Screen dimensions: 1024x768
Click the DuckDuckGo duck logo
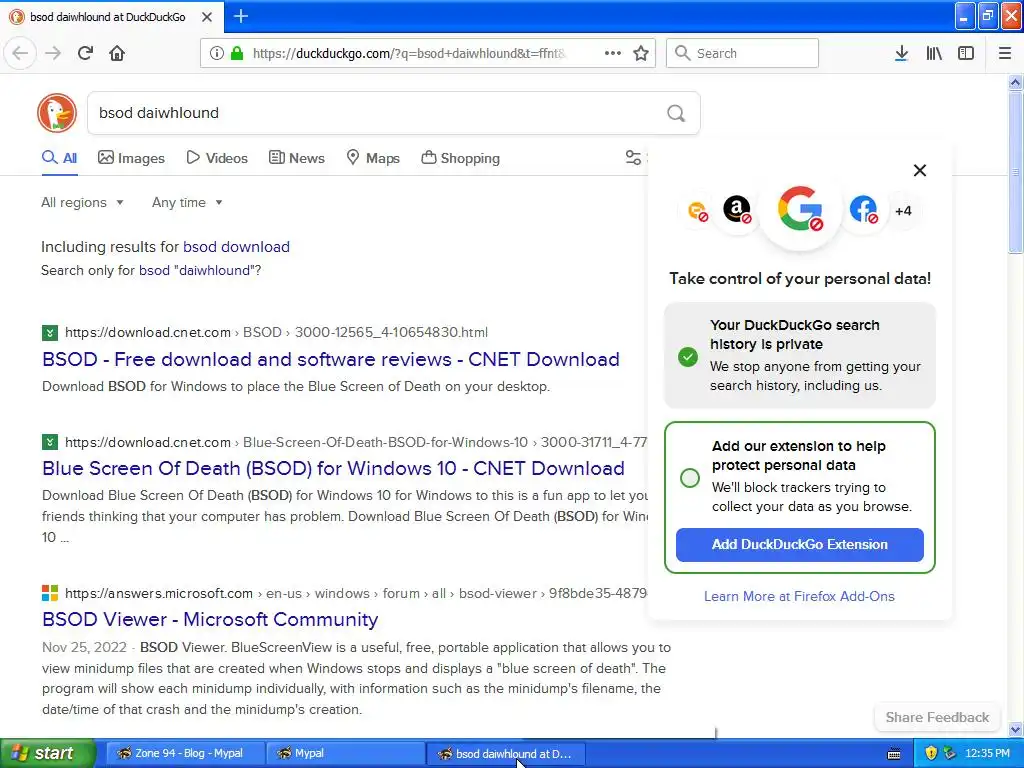pos(57,113)
